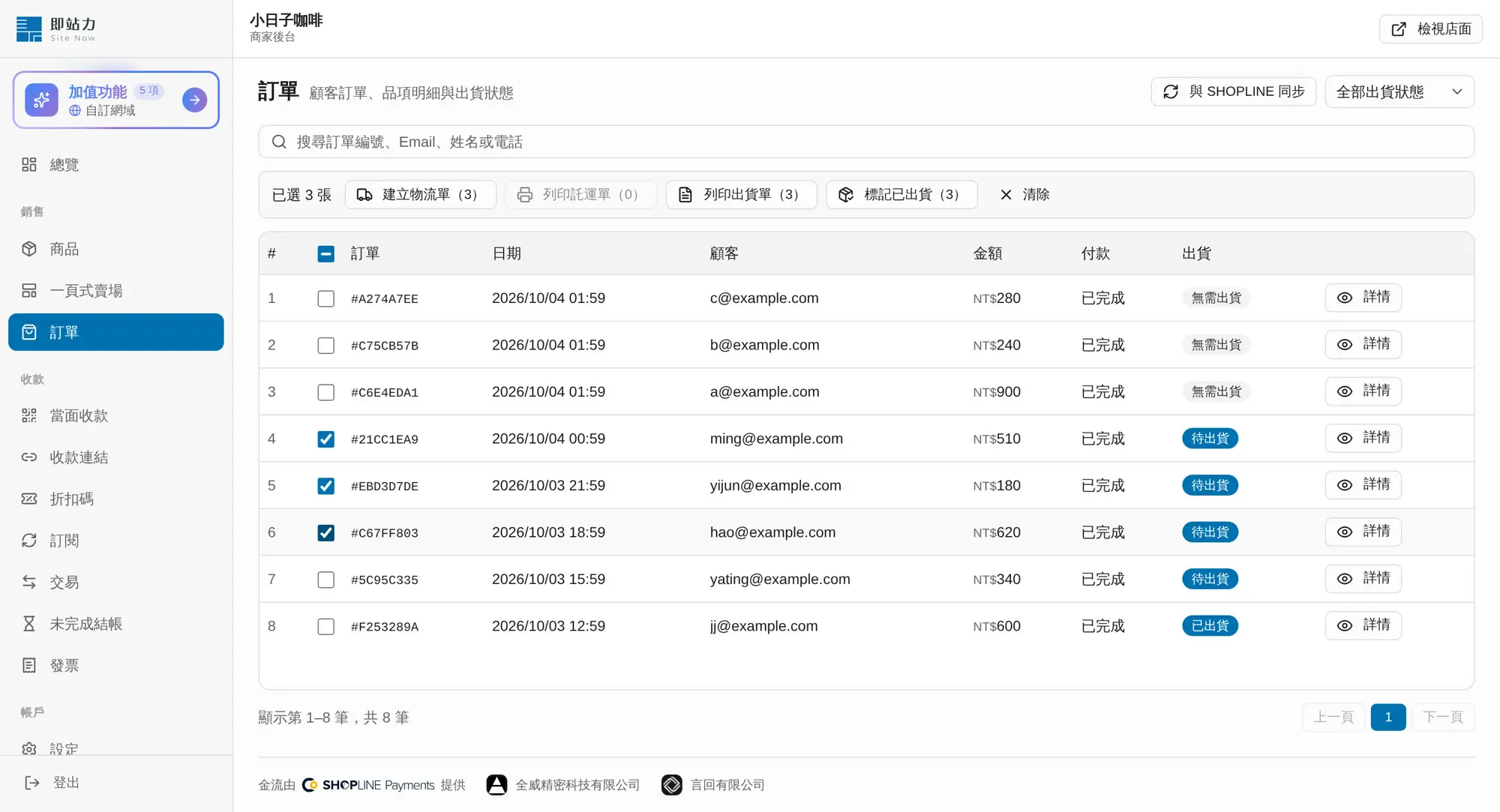Focus the order search field
Screen dimensions: 1500x812
(x=866, y=142)
